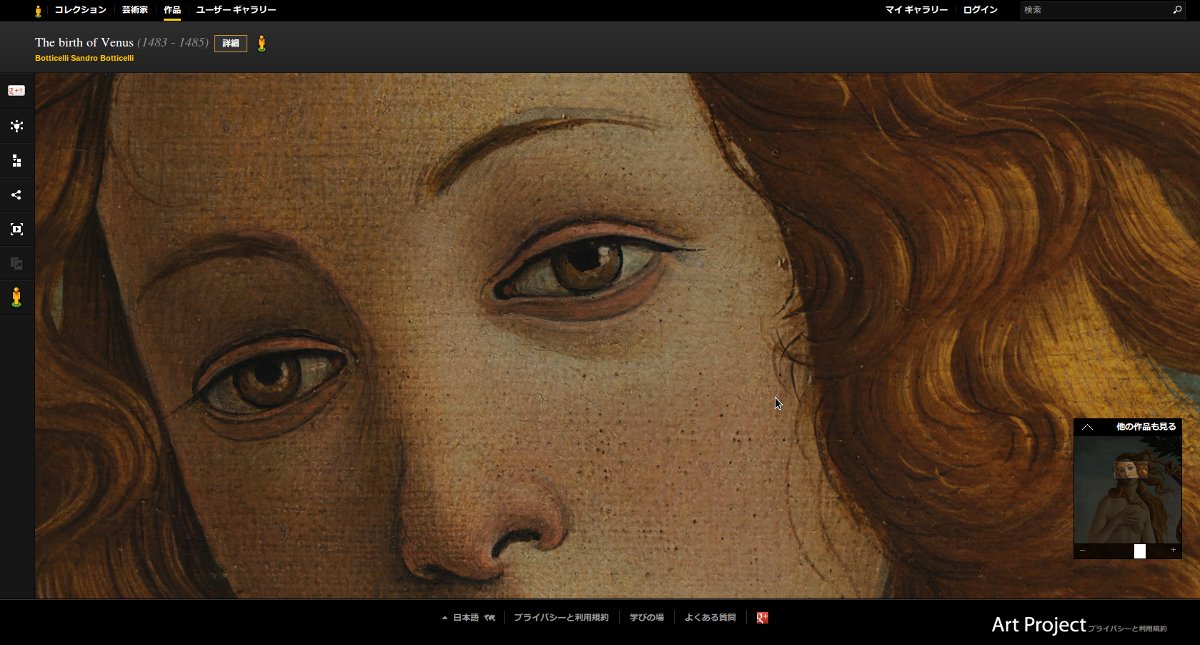Open the Botticelli Sandro Botticelli artist link
This screenshot has height=645, width=1200.
click(85, 58)
